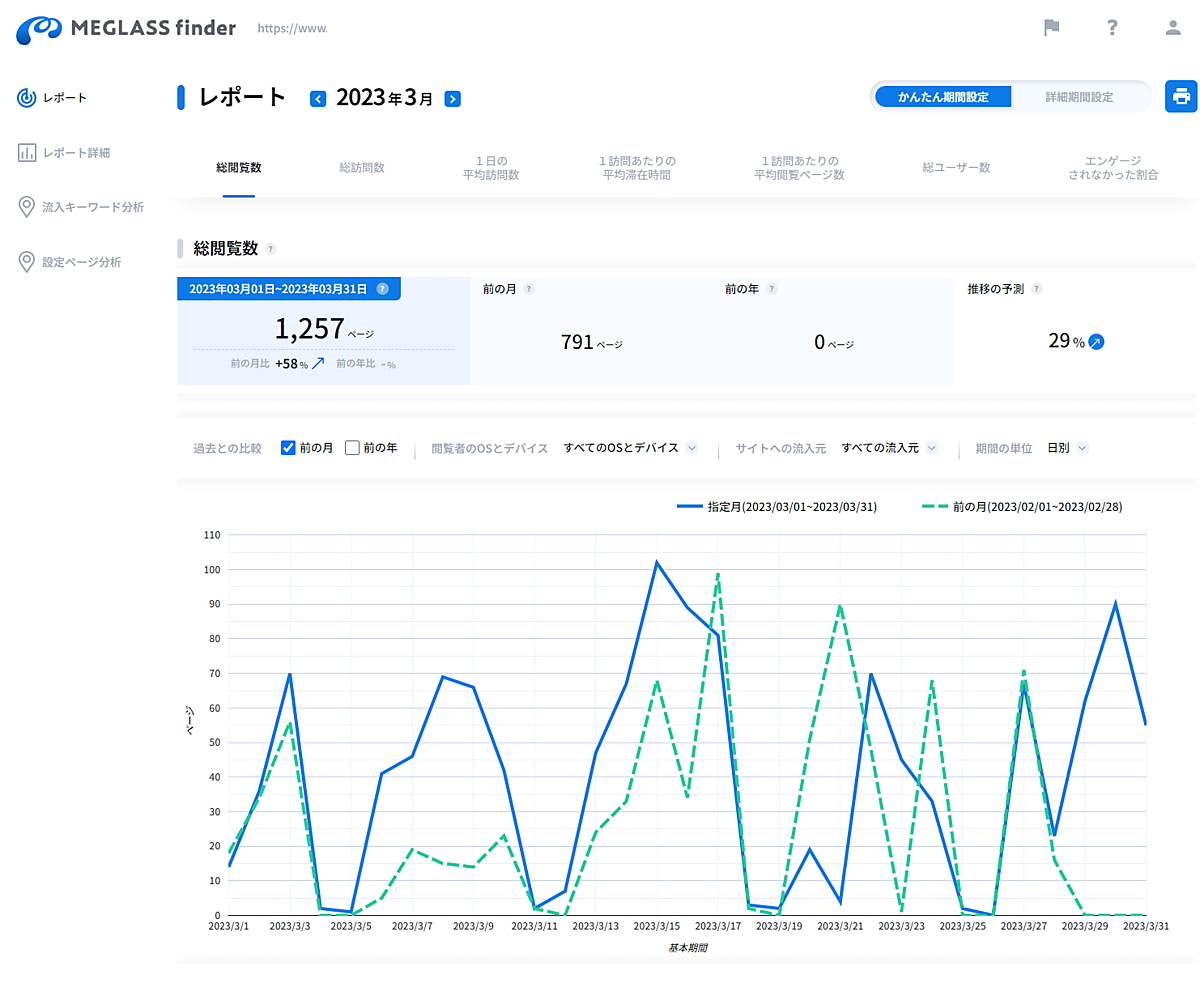Enable the 前の年 comparison checkbox
Viewport: 1200px width, 1000px height.
tap(352, 448)
